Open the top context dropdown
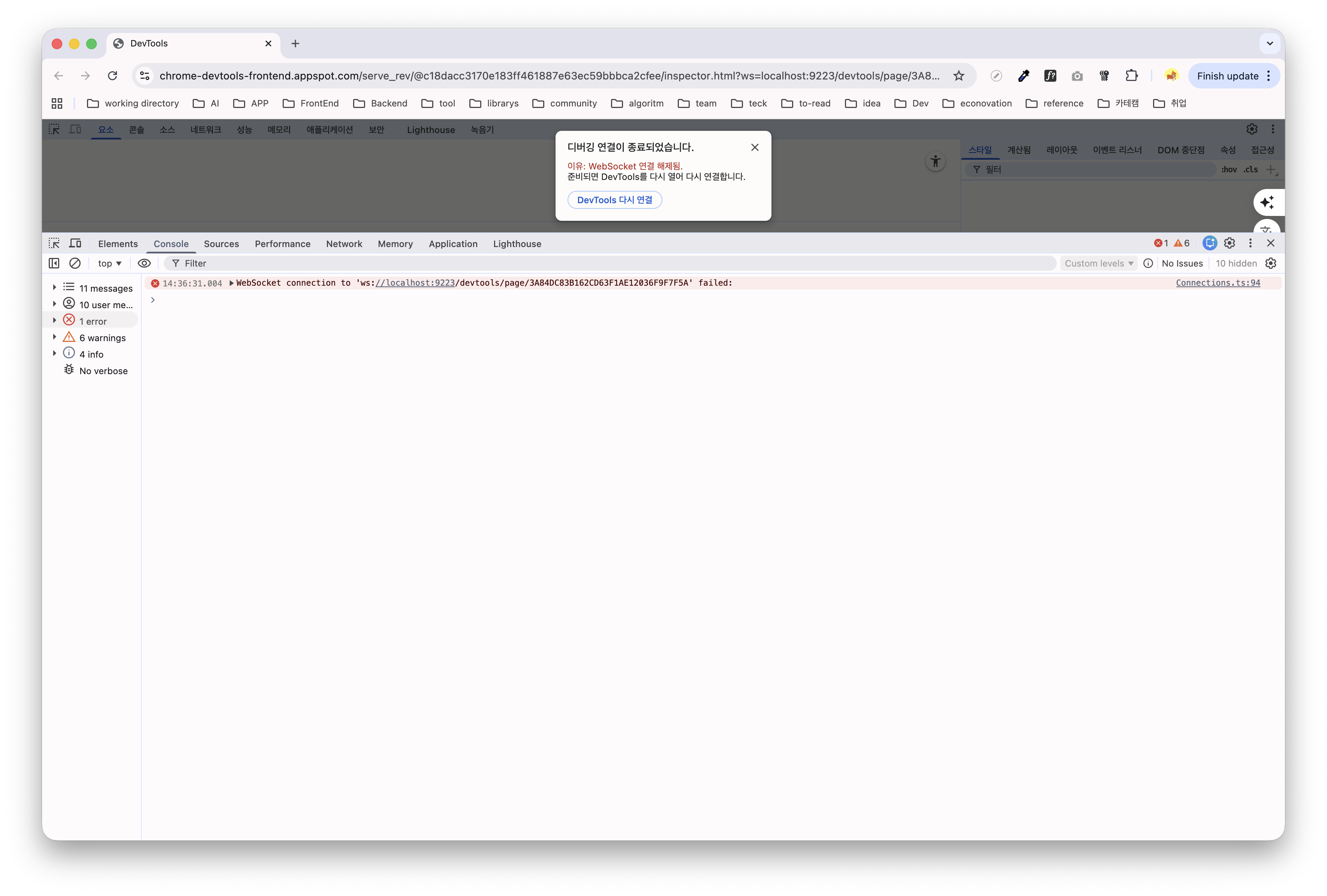The width and height of the screenshot is (1327, 896). click(x=109, y=263)
